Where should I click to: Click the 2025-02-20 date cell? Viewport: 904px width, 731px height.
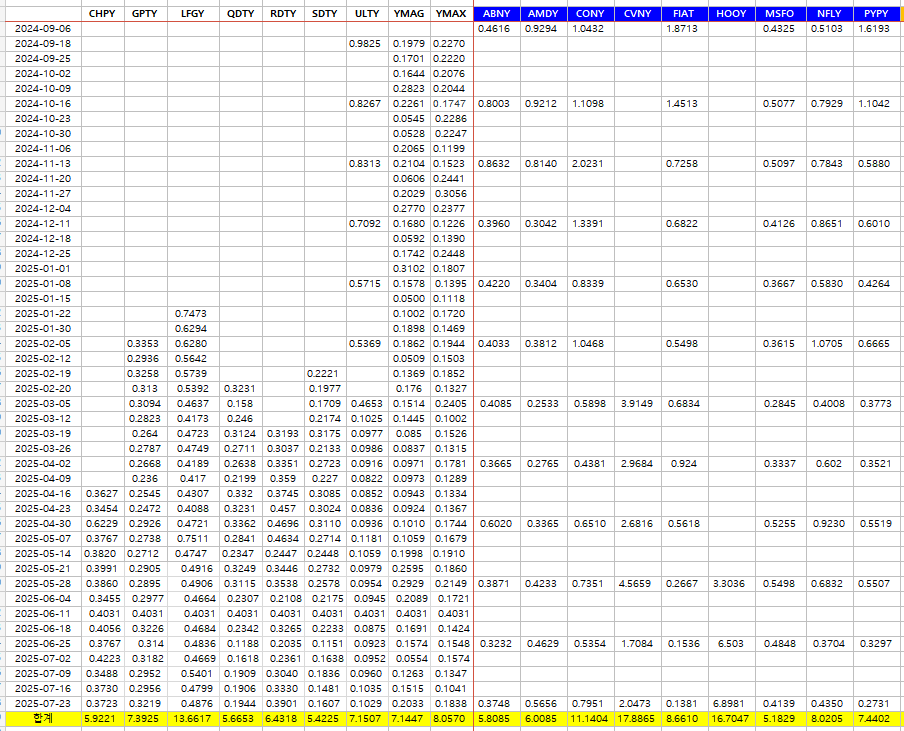point(43,389)
